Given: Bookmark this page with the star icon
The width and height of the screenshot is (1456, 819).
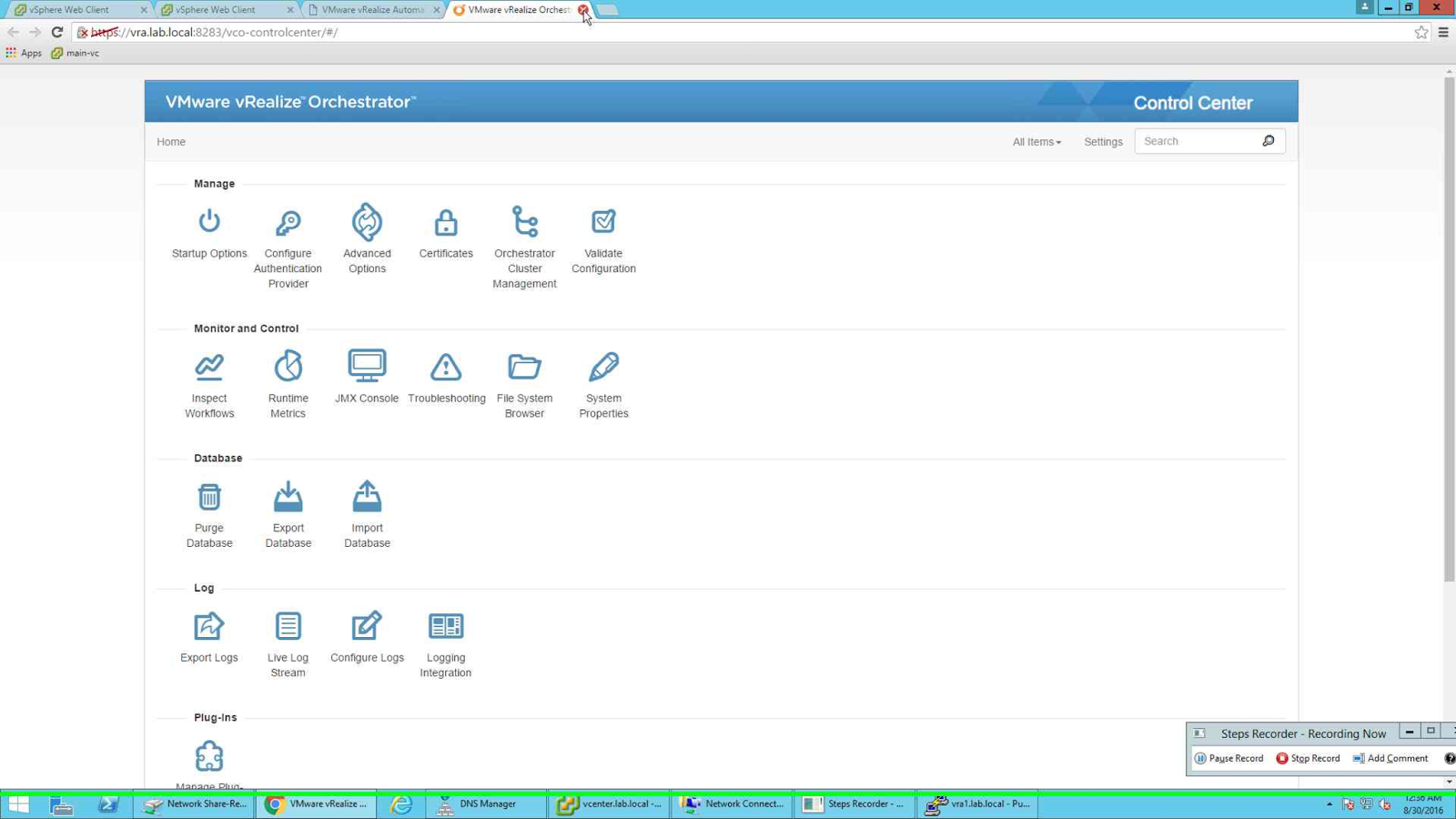Looking at the screenshot, I should pyautogui.click(x=1421, y=32).
